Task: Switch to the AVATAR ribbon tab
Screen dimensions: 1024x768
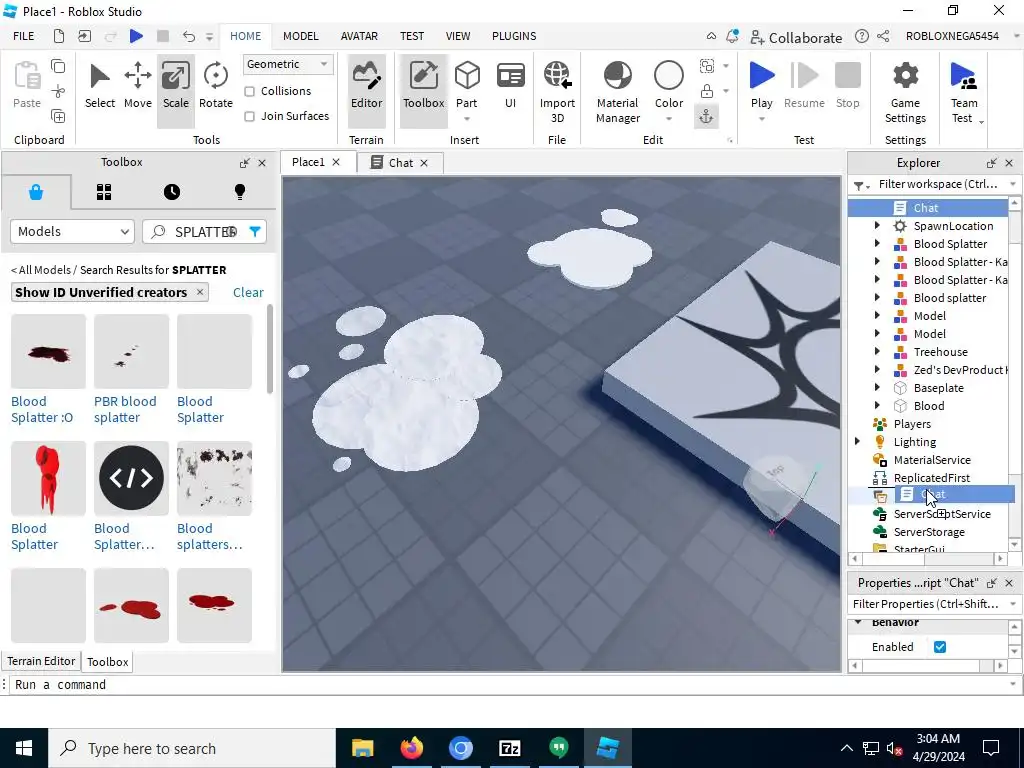Action: coord(359,36)
